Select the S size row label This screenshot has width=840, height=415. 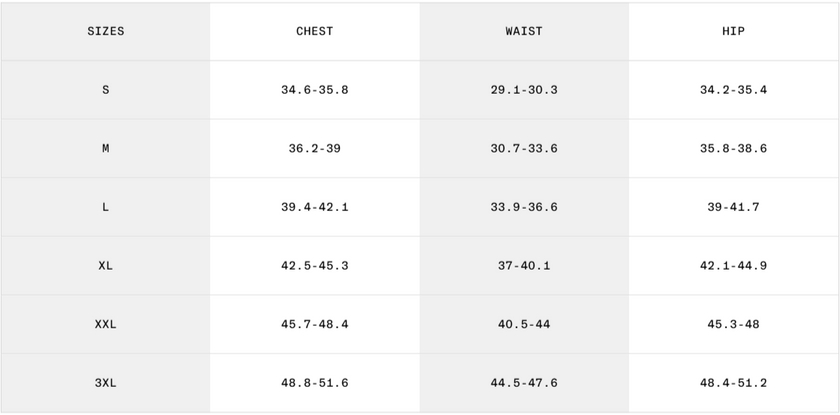click(105, 90)
